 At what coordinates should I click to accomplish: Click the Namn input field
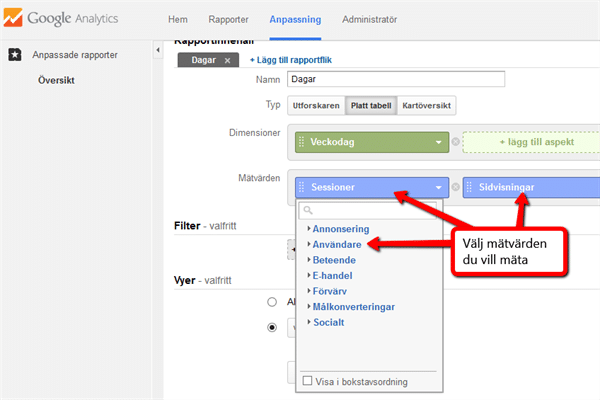click(x=396, y=79)
